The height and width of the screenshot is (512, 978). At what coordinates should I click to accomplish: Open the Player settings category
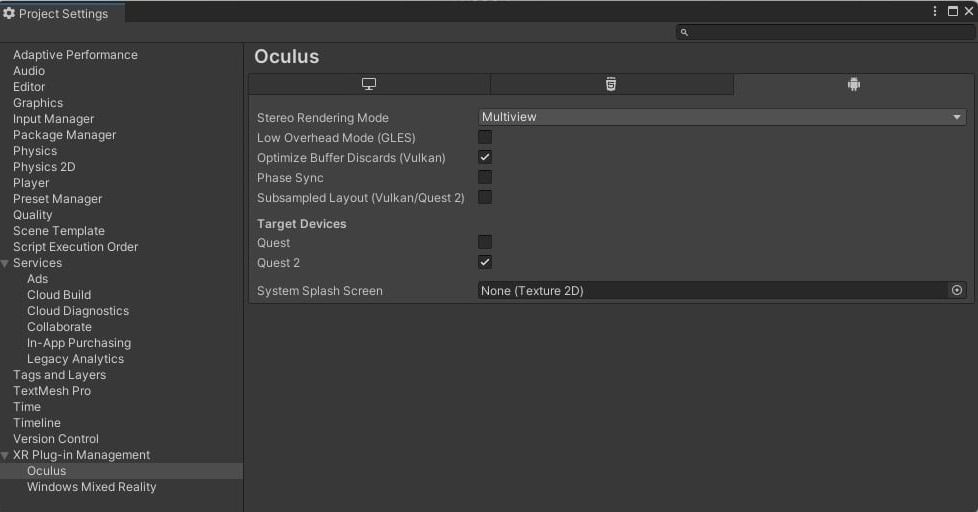point(31,183)
